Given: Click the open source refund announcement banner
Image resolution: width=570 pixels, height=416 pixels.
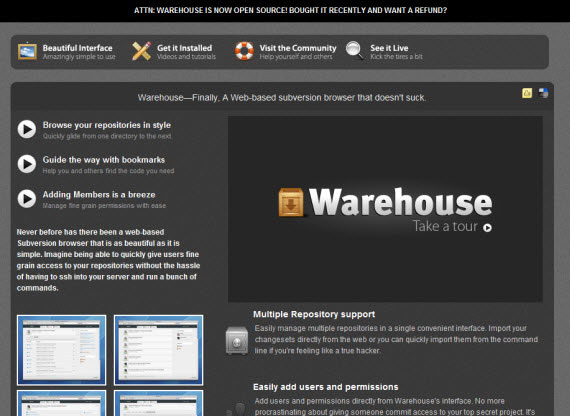Looking at the screenshot, I should 290,10.
